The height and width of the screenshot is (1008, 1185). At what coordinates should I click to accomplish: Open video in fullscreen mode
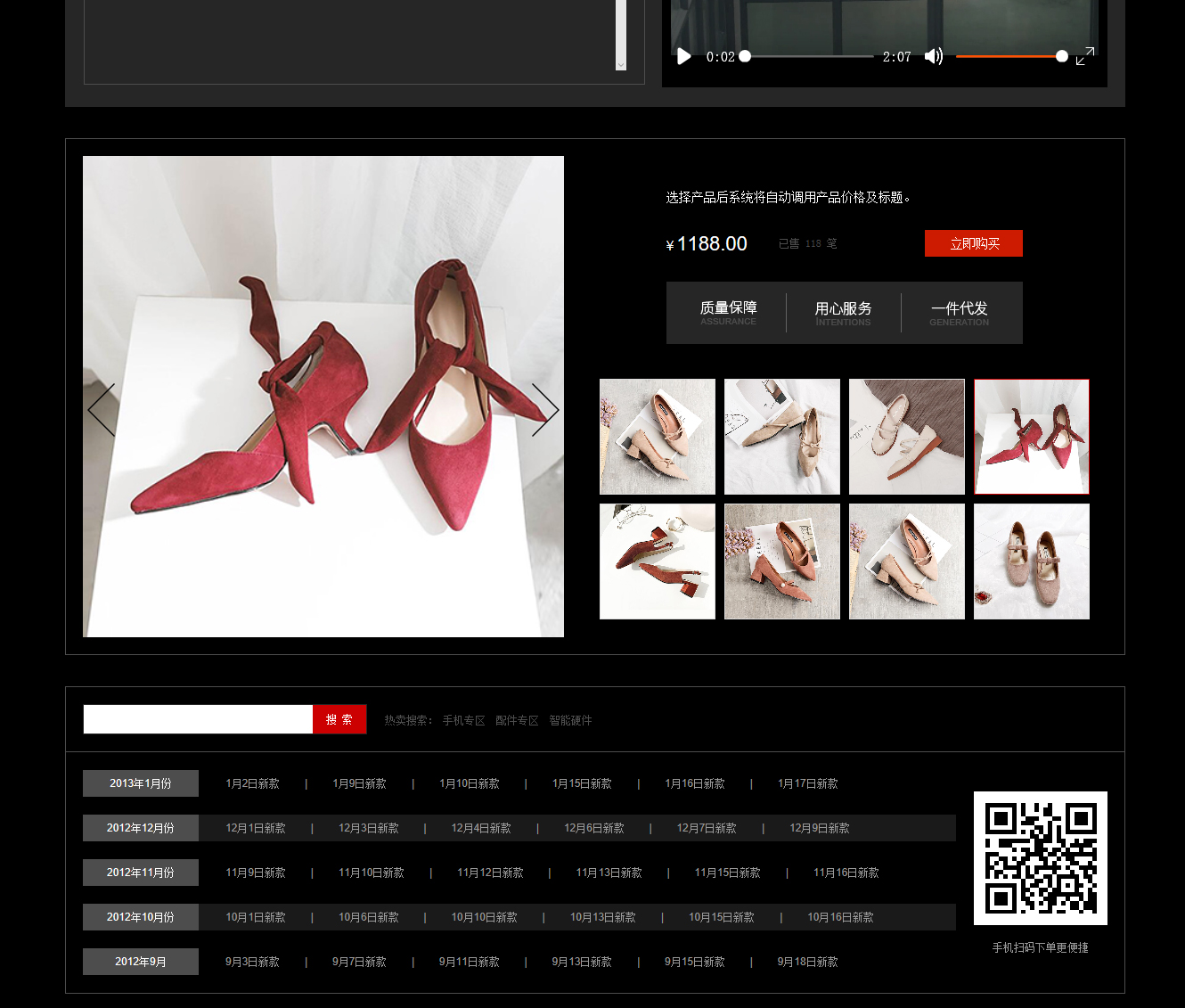[1085, 56]
